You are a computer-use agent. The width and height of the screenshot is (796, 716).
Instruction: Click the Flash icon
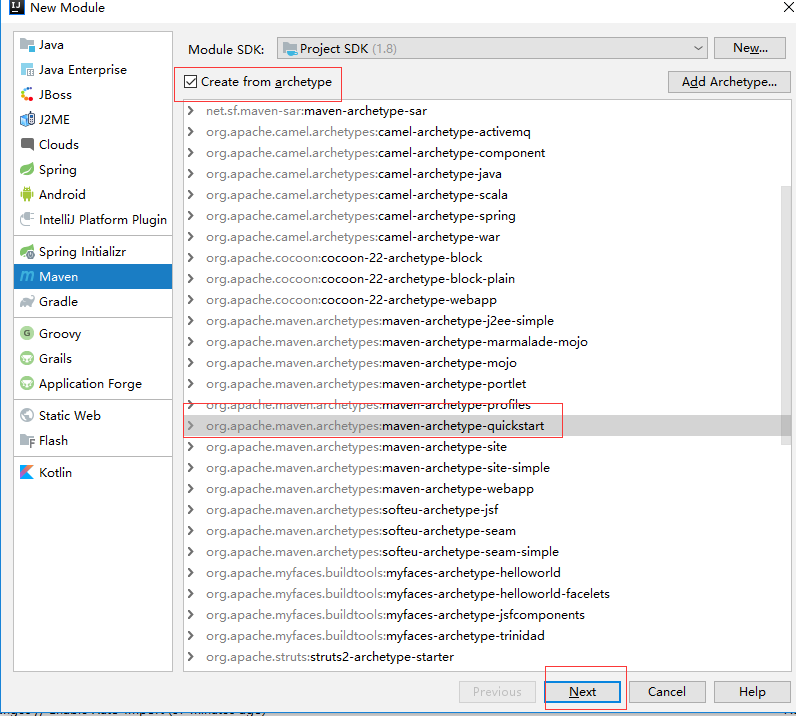click(27, 440)
